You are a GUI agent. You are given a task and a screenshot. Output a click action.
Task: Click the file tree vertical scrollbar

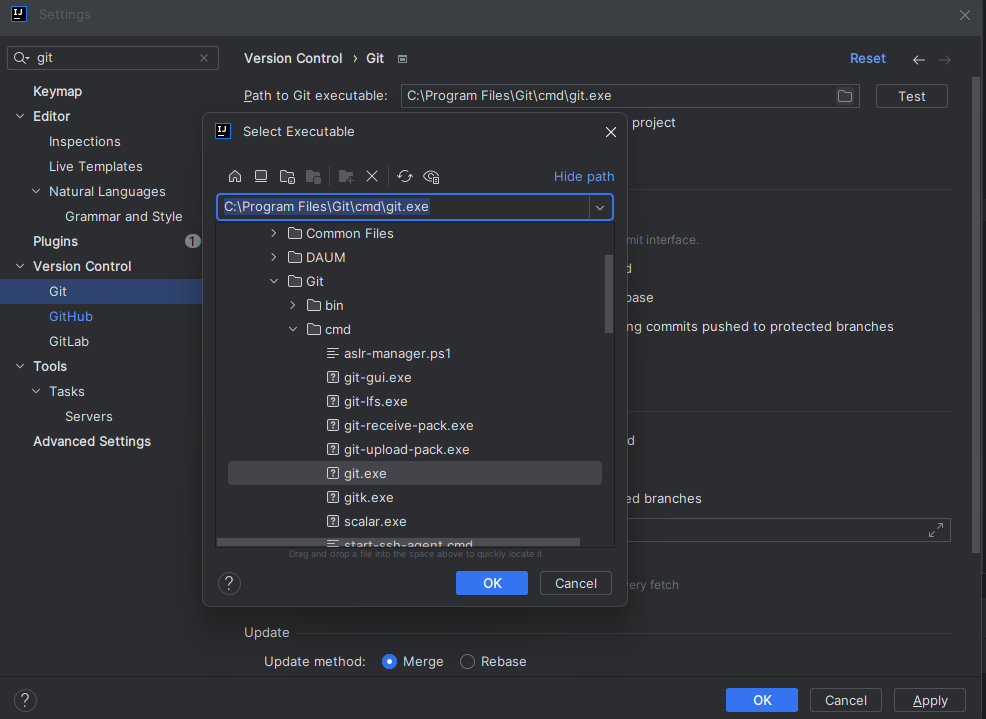click(x=608, y=294)
